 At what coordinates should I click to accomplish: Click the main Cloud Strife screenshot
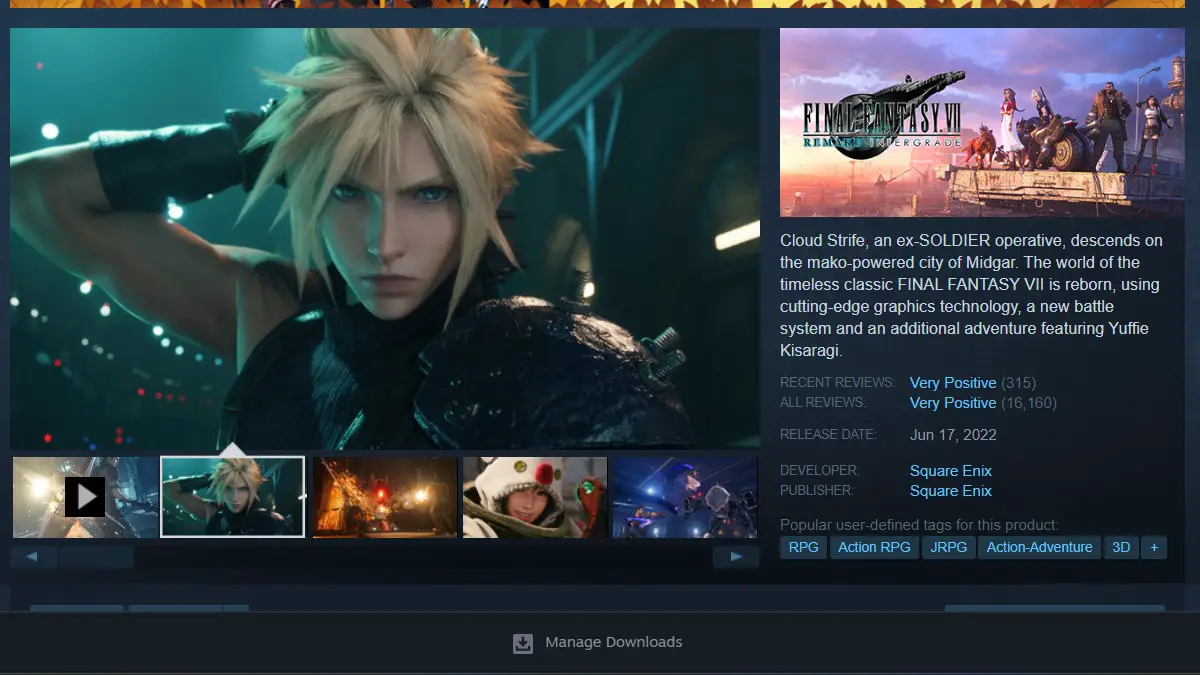click(385, 238)
